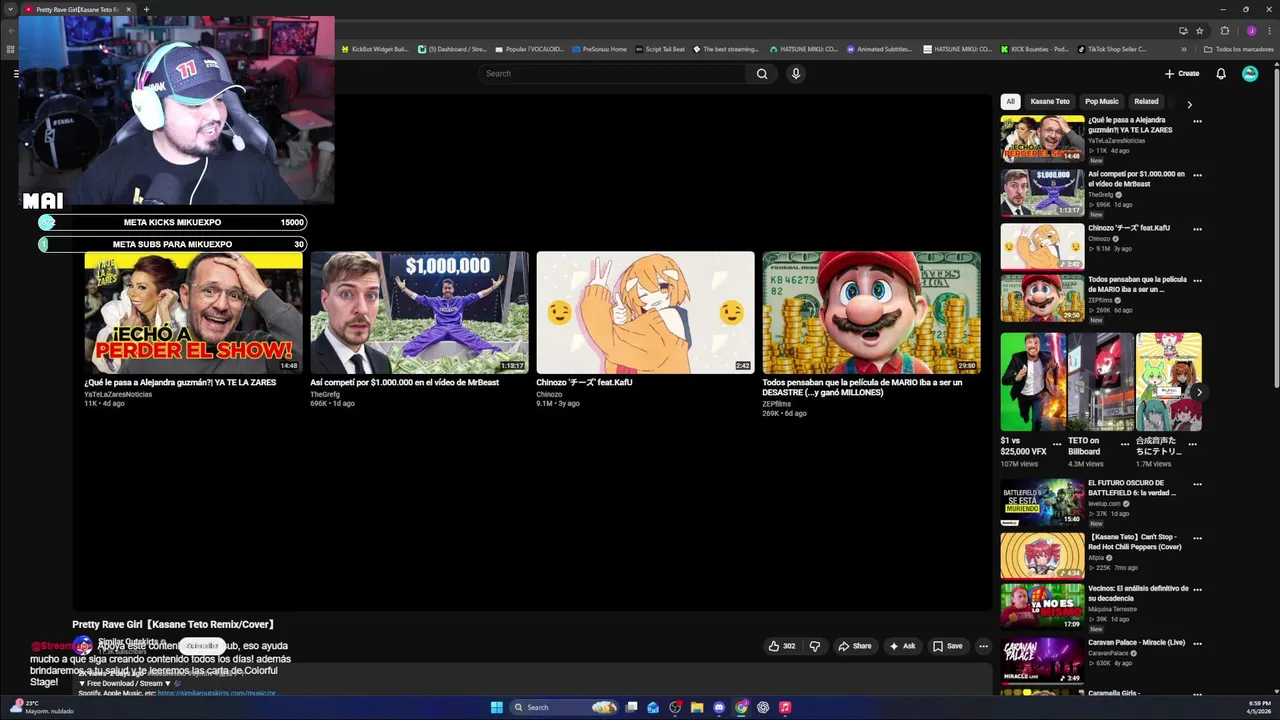Open options for Mario película sidebar video
This screenshot has height=720, width=1280.
click(x=1197, y=281)
